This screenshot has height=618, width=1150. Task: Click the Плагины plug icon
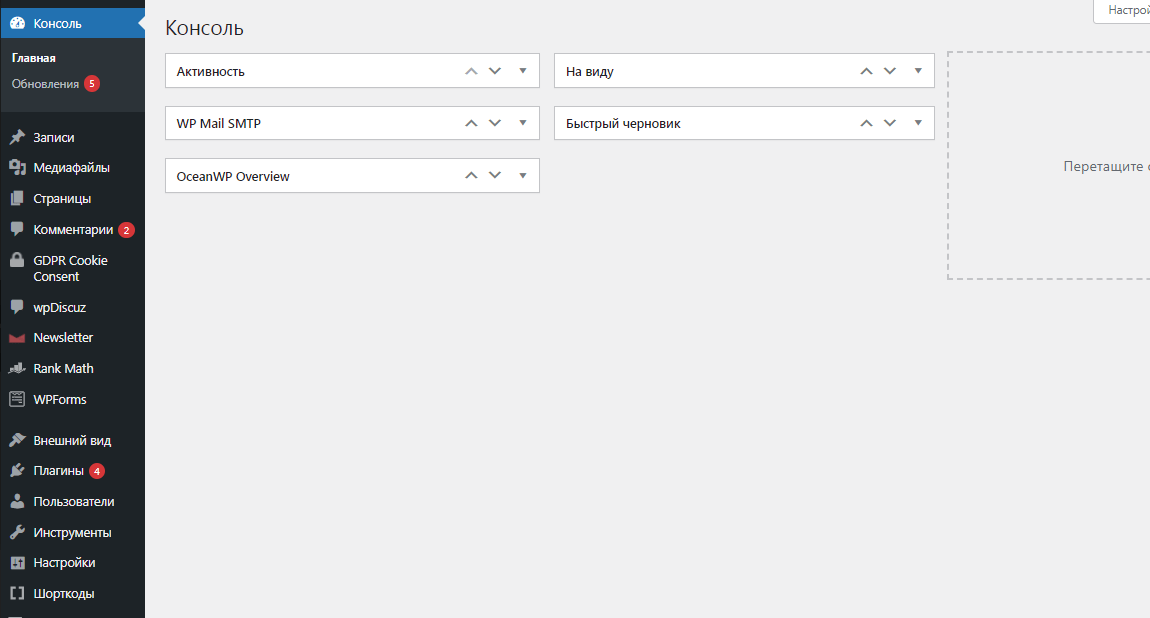click(x=17, y=471)
